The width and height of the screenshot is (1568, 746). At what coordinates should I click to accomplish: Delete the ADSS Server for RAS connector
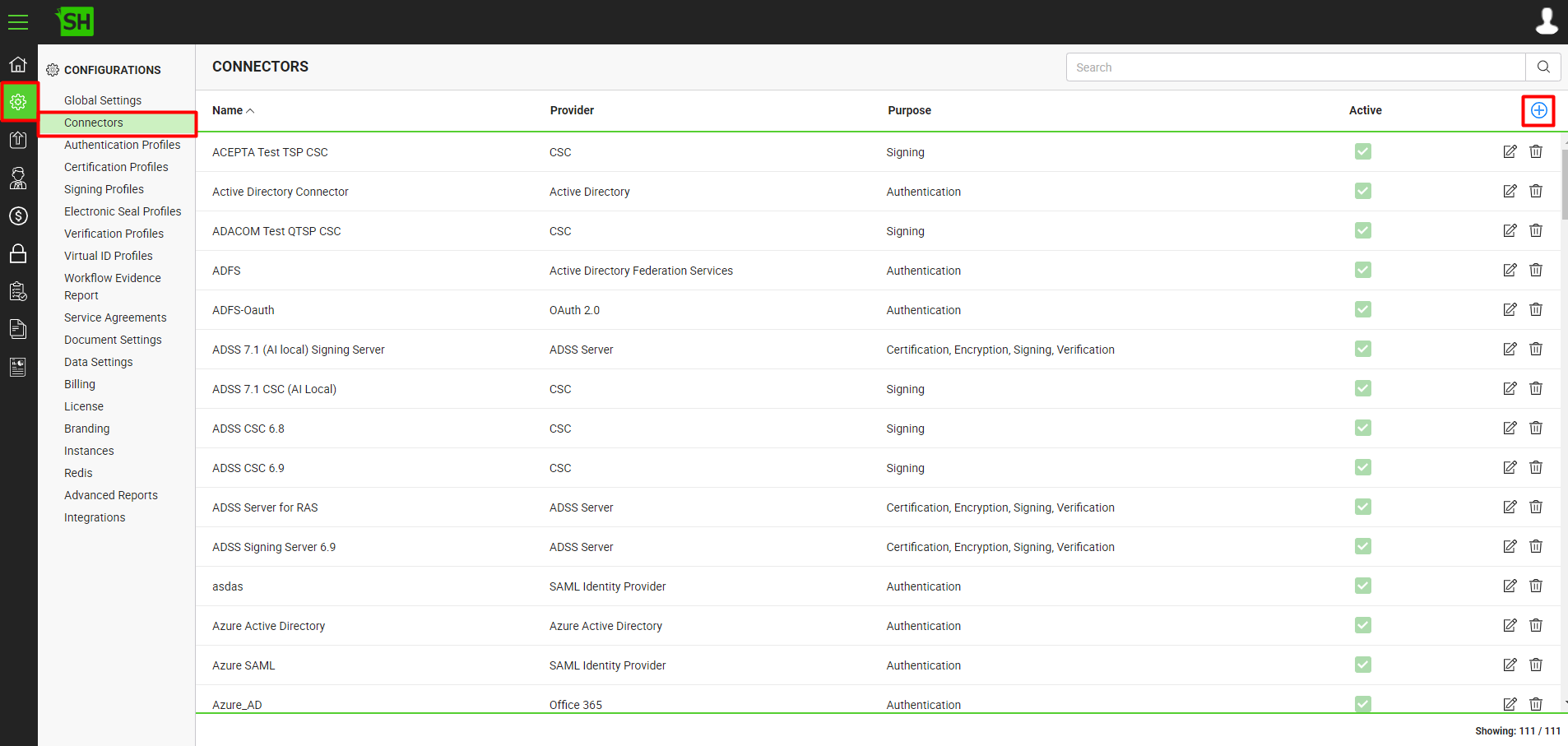(1536, 507)
